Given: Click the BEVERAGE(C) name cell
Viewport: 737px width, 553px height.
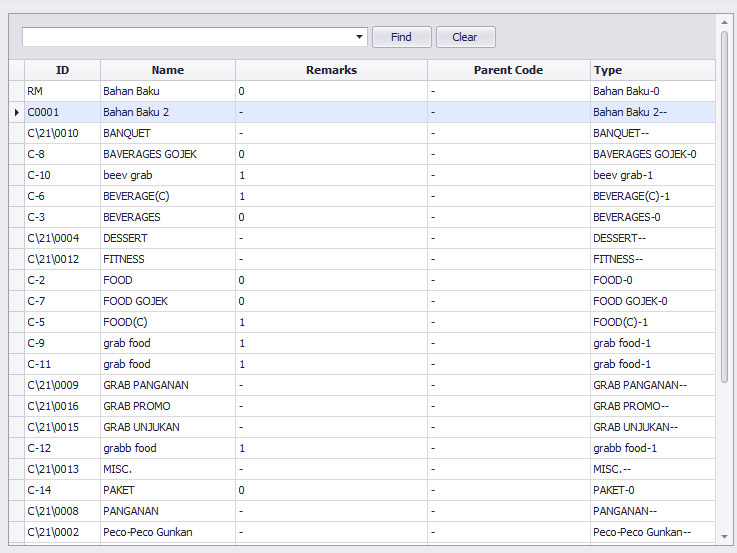Looking at the screenshot, I should 168,196.
